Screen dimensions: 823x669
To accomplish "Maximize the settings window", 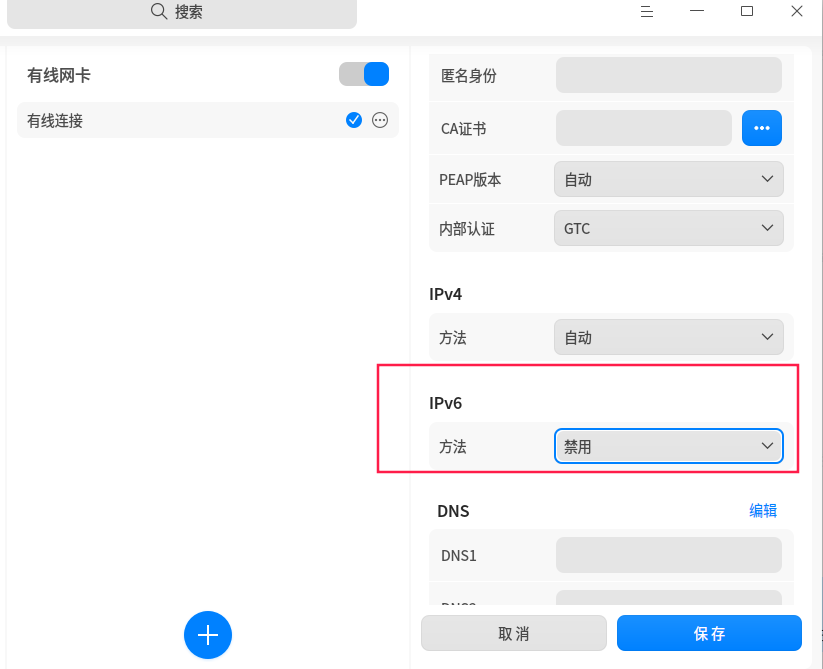I will pyautogui.click(x=746, y=11).
